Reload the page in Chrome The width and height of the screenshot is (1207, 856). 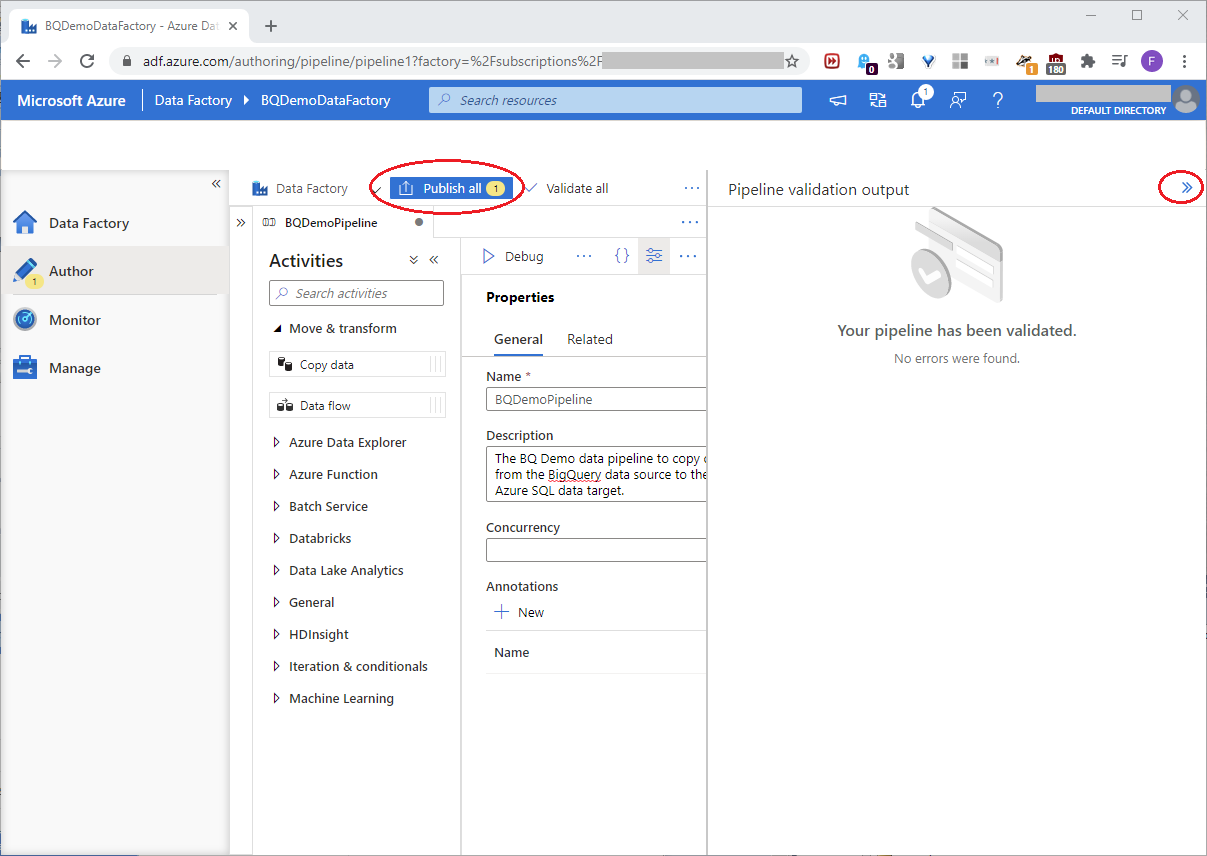tap(87, 61)
